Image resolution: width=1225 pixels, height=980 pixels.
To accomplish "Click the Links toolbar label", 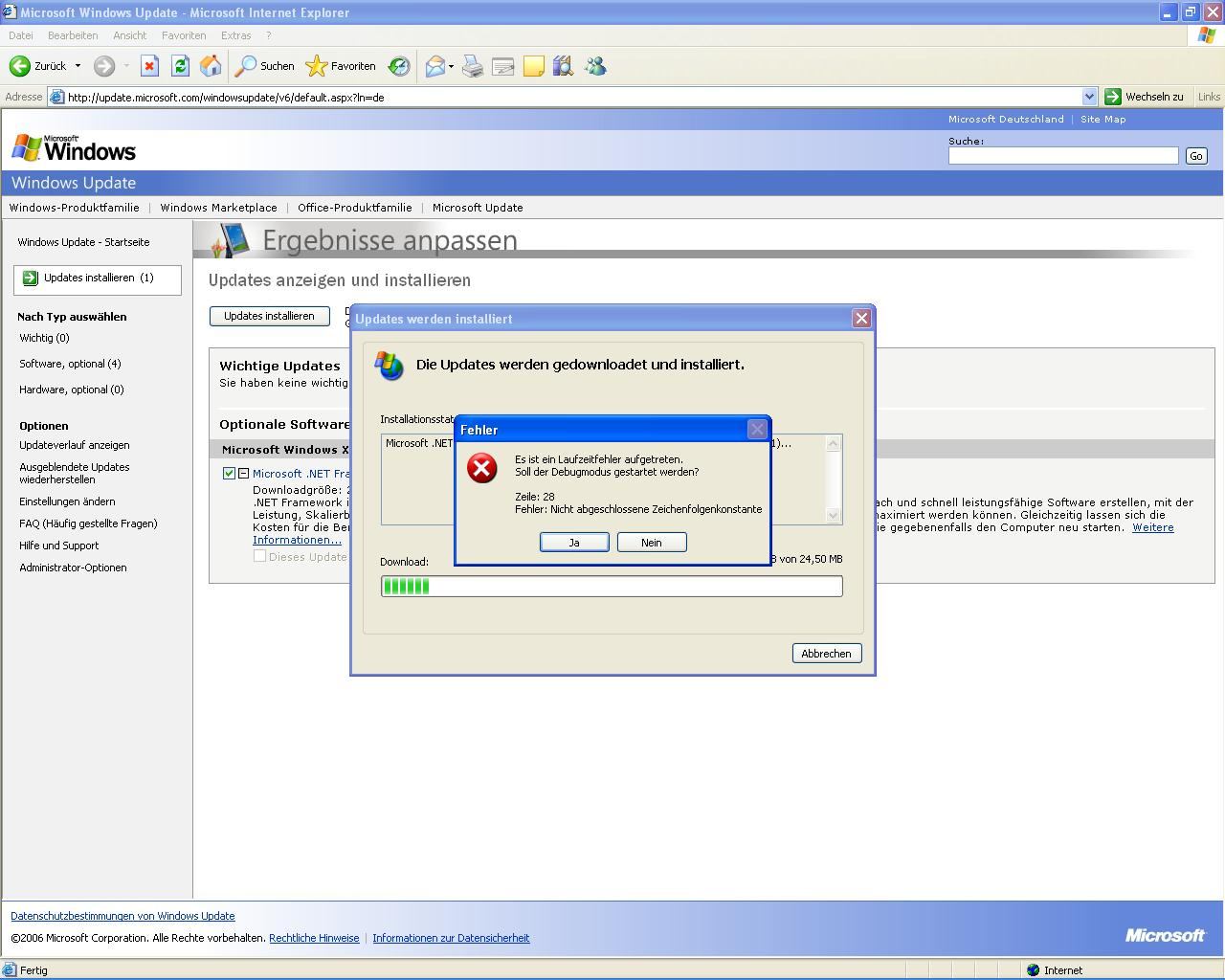I will click(1209, 97).
